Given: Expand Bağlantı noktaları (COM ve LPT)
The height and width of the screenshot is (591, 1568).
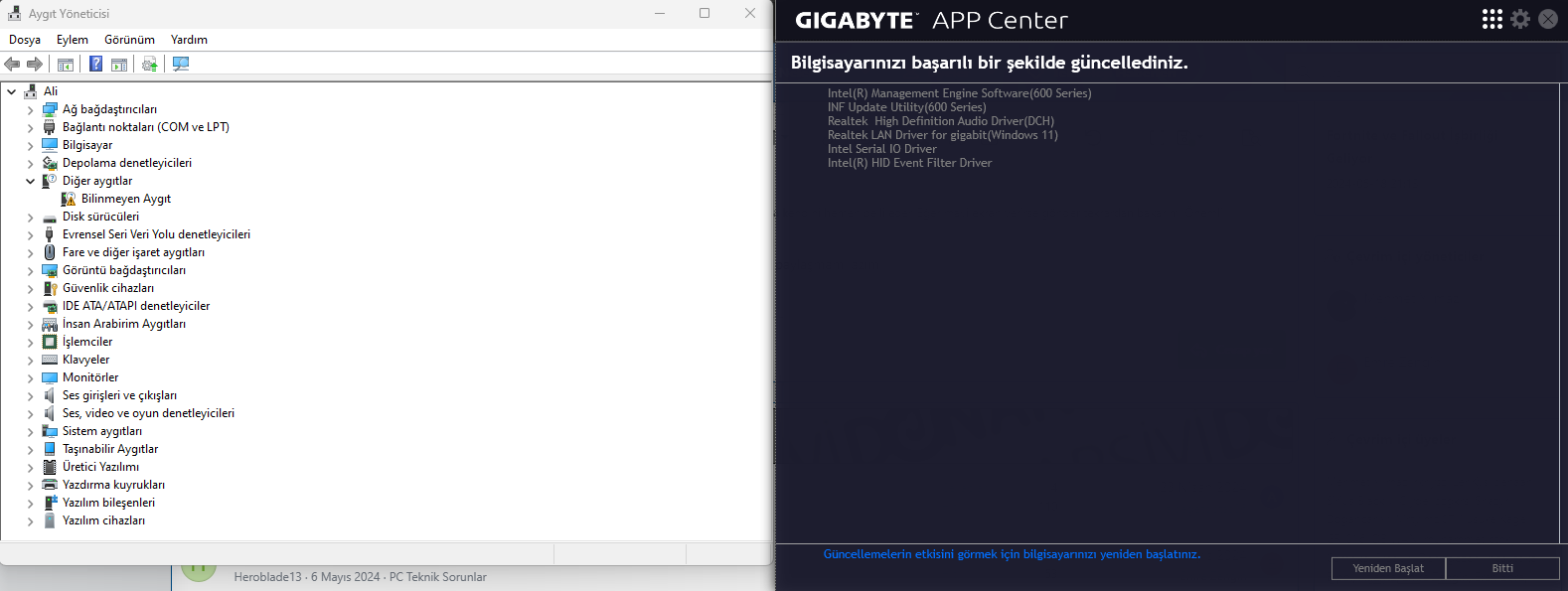Looking at the screenshot, I should [30, 127].
